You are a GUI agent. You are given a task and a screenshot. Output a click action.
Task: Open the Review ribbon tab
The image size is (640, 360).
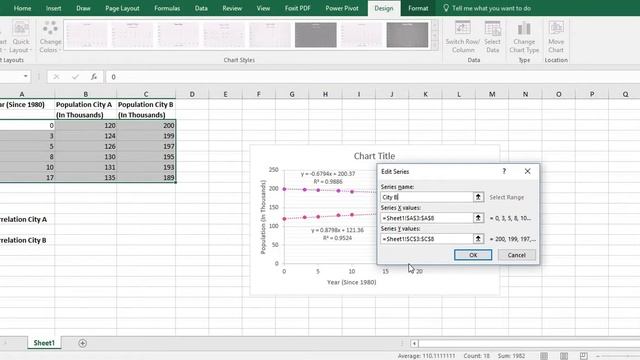click(232, 8)
